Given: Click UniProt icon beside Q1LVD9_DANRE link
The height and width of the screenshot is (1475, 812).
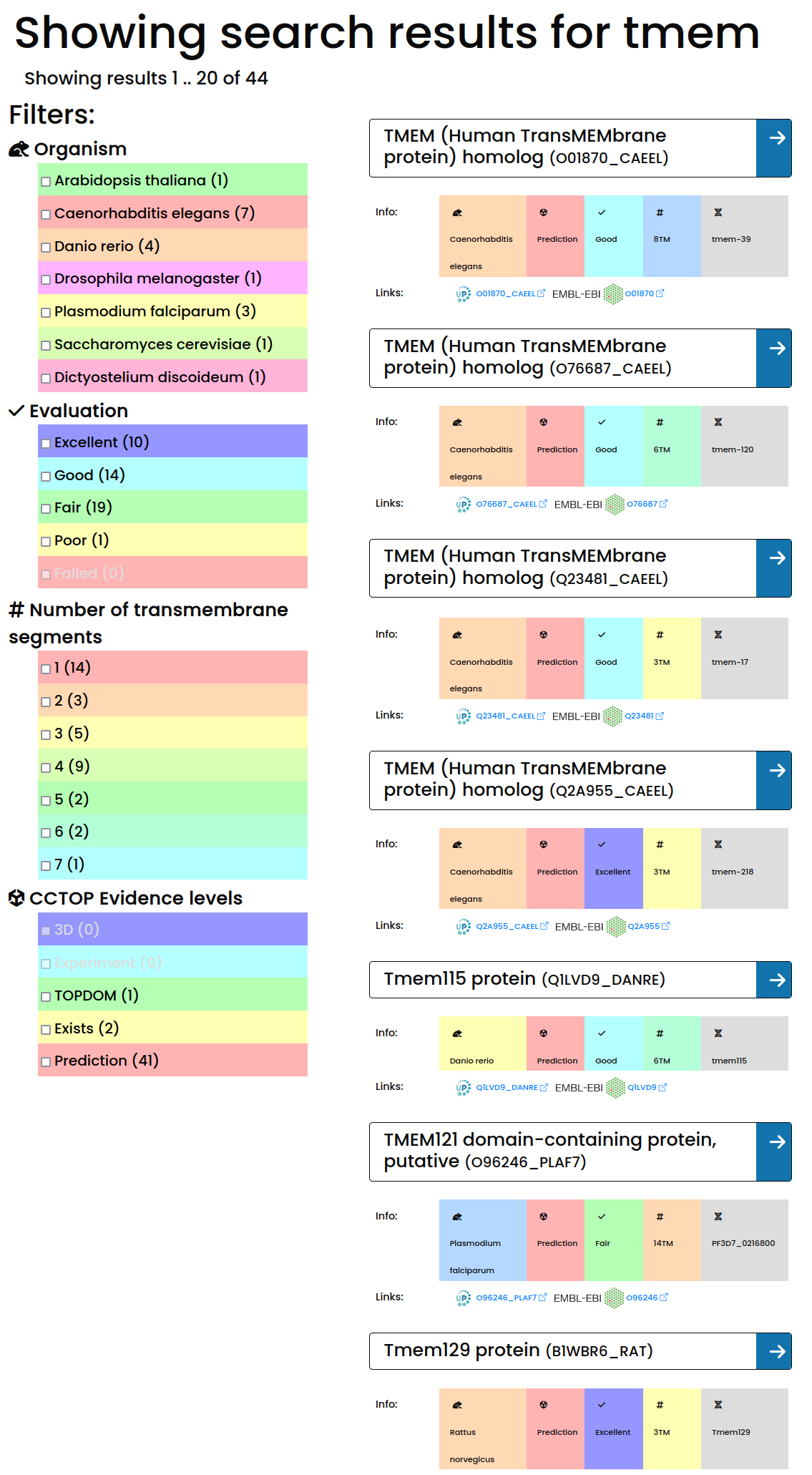Looking at the screenshot, I should click(x=463, y=1088).
